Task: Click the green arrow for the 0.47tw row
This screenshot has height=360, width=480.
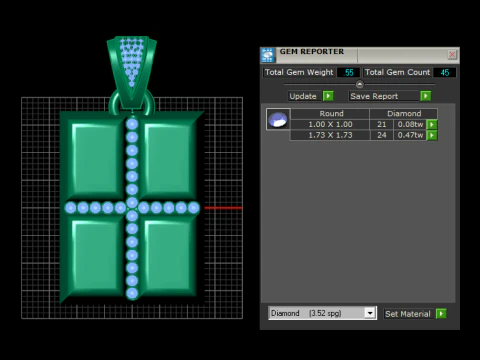Action: pyautogui.click(x=432, y=135)
